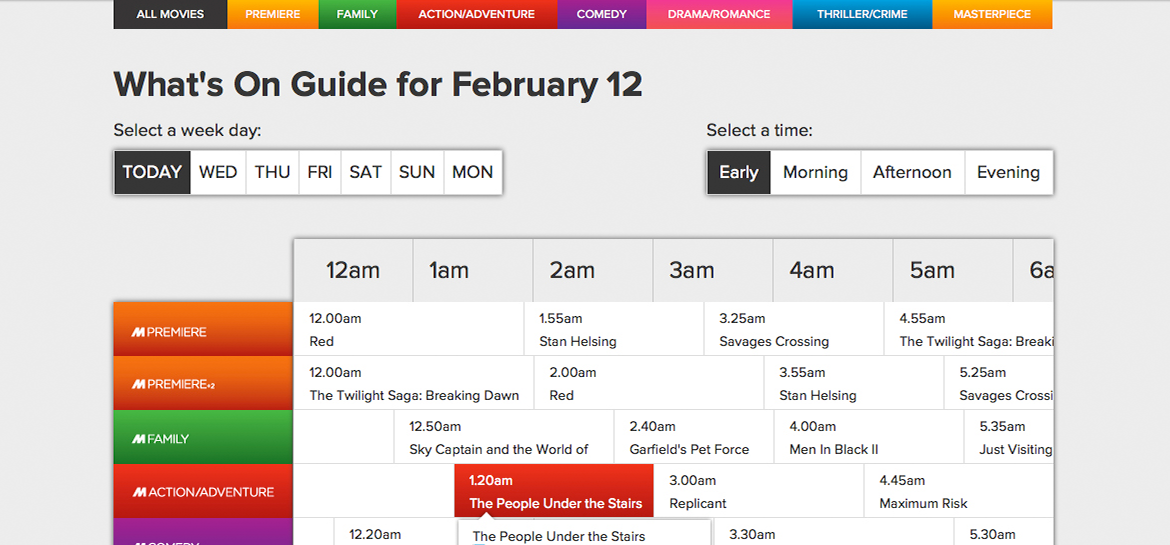Go to the COMEDY category tab
This screenshot has width=1170, height=545.
pos(601,14)
